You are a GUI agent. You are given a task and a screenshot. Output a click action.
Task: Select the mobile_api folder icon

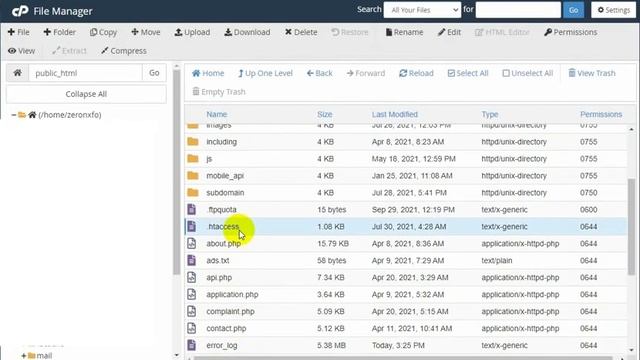(193, 176)
